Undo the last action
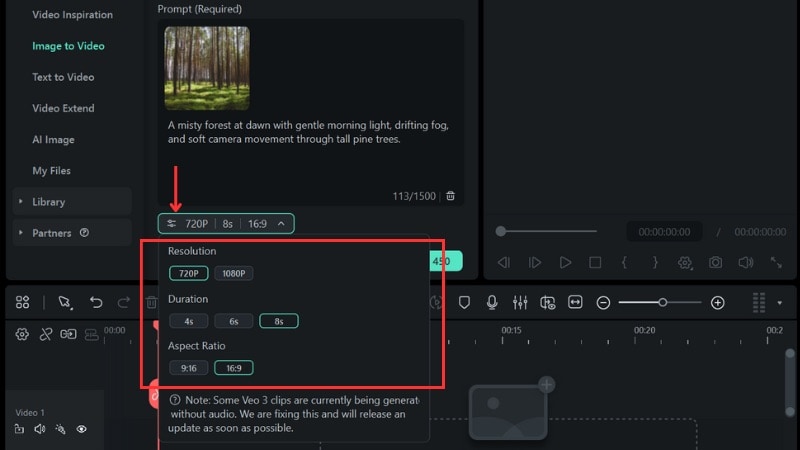The width and height of the screenshot is (800, 450). (95, 303)
